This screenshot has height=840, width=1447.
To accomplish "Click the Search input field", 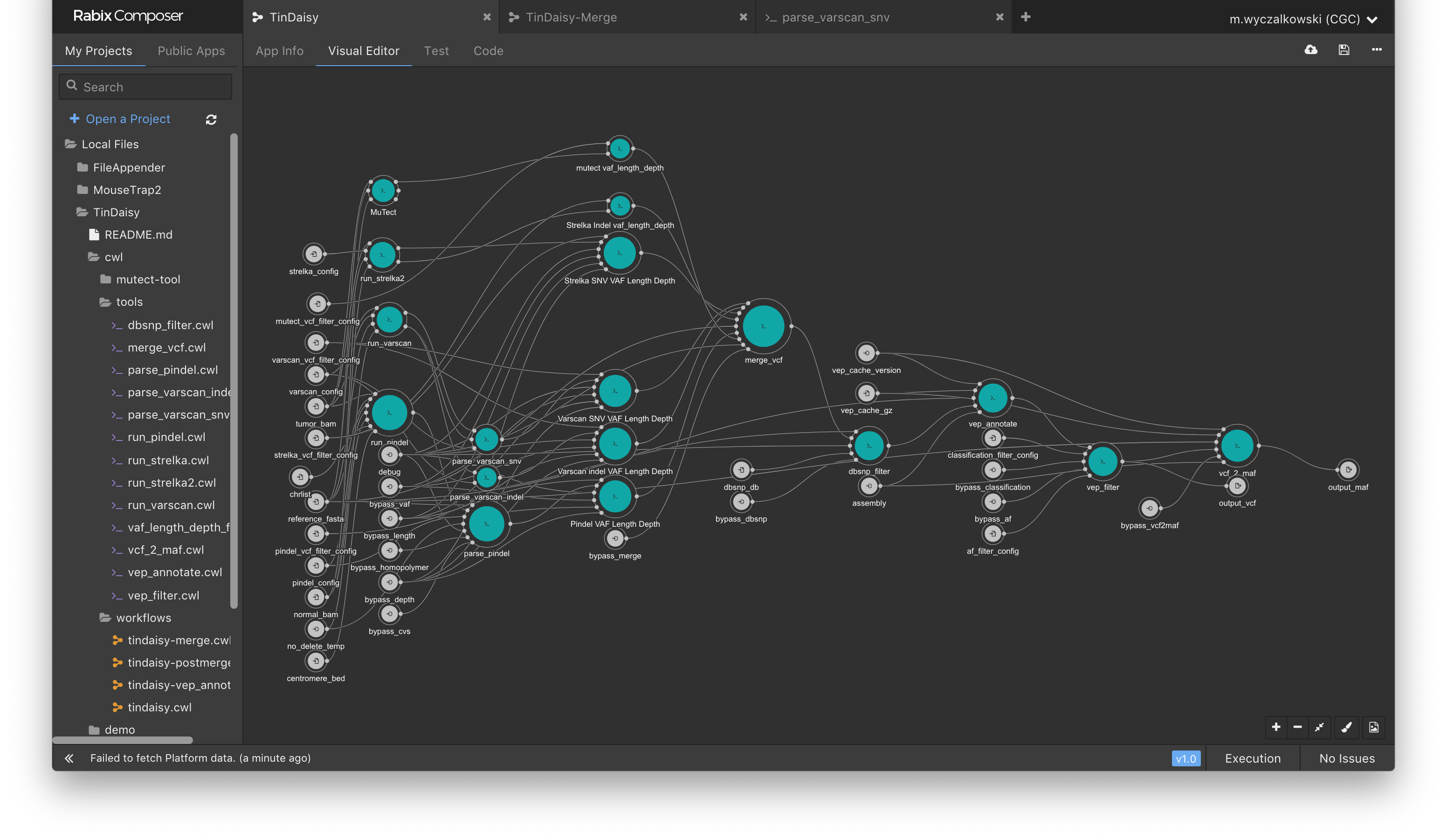I will click(x=146, y=87).
